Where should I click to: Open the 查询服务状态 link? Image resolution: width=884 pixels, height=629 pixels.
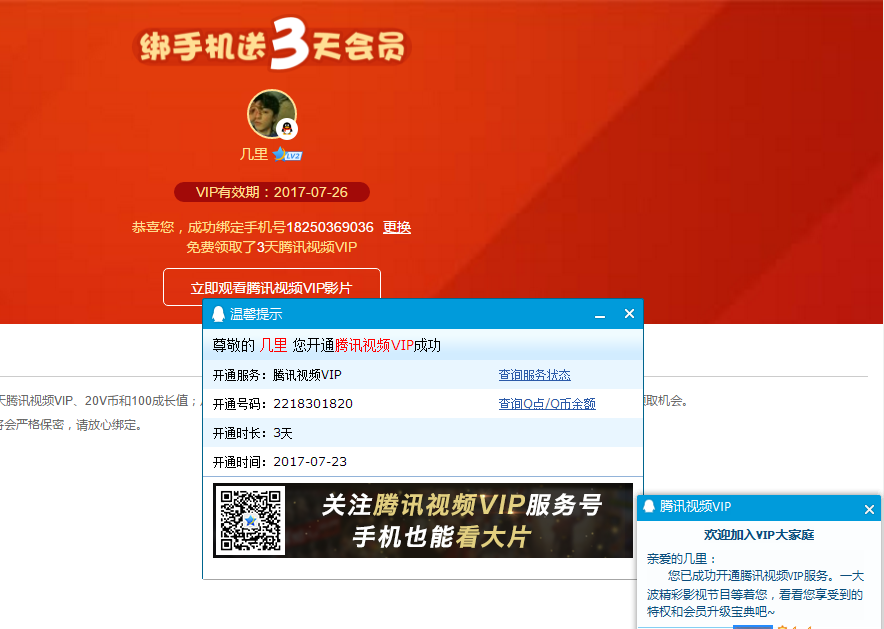tap(534, 375)
